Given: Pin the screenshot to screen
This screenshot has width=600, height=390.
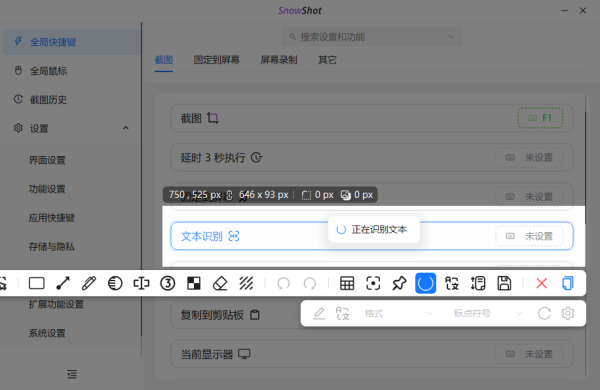Looking at the screenshot, I should [399, 284].
